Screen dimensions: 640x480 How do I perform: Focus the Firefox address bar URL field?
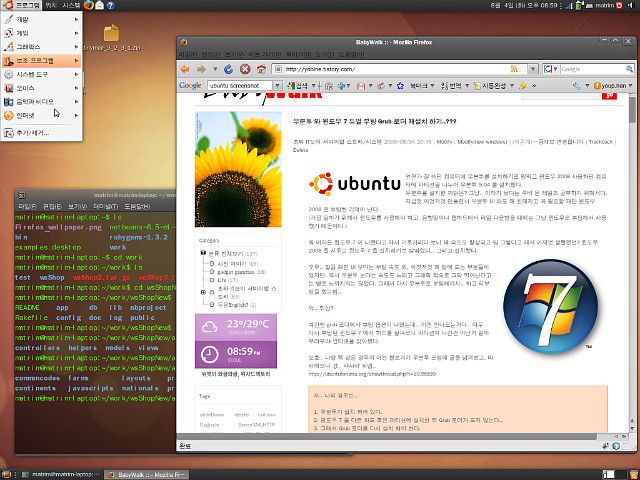point(394,69)
